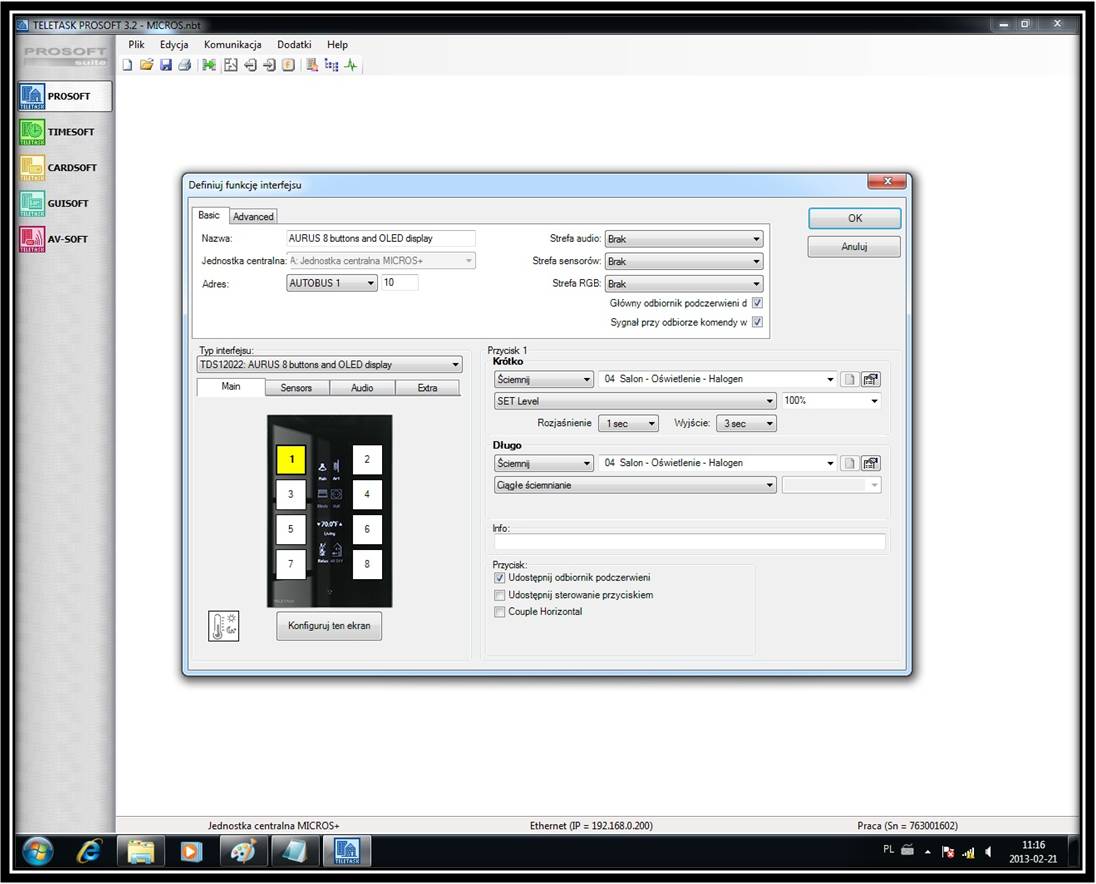The height and width of the screenshot is (884, 1096).
Task: Click the Anuluj button
Action: point(853,247)
